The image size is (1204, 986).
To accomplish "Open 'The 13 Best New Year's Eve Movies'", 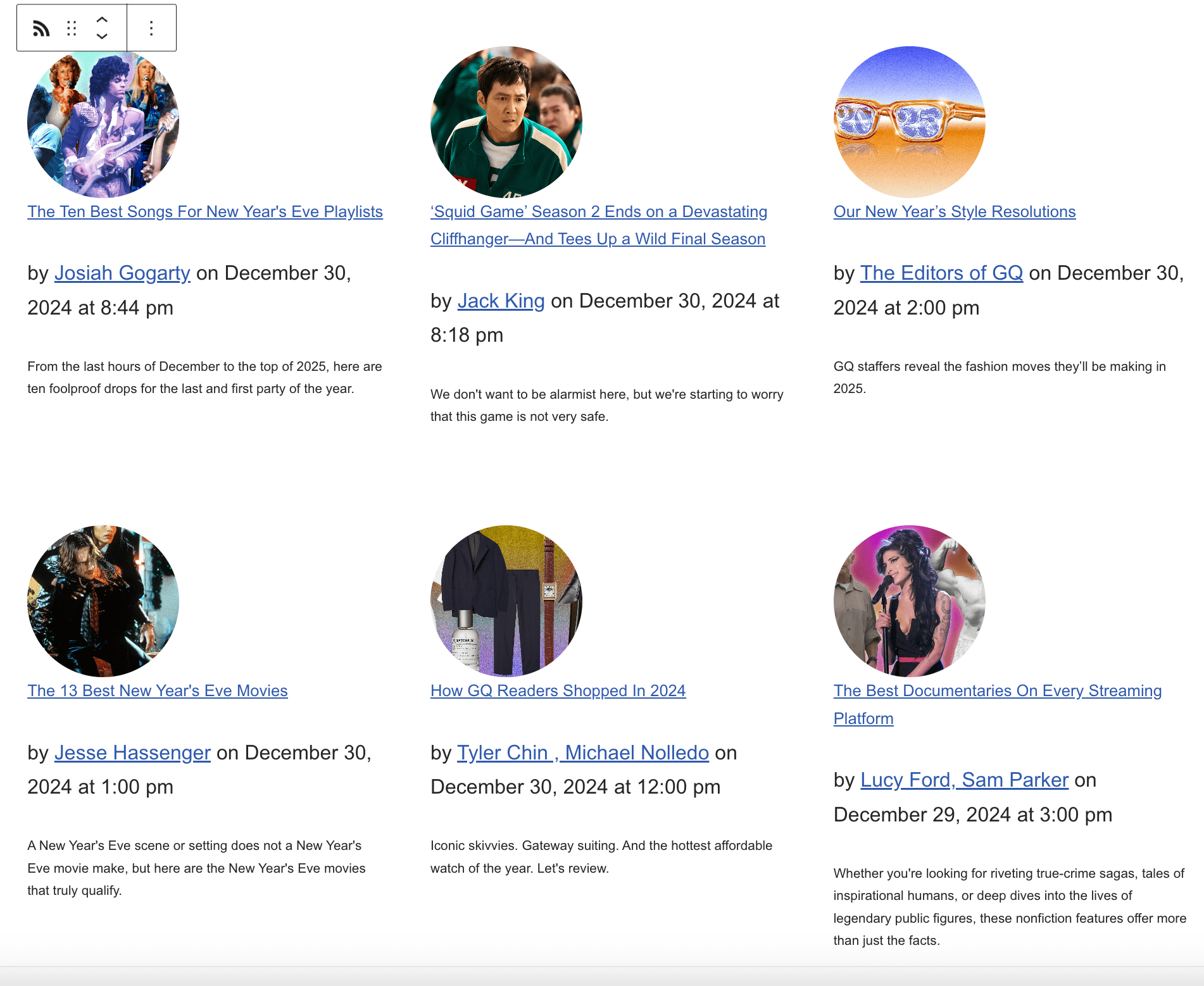I will tap(158, 690).
